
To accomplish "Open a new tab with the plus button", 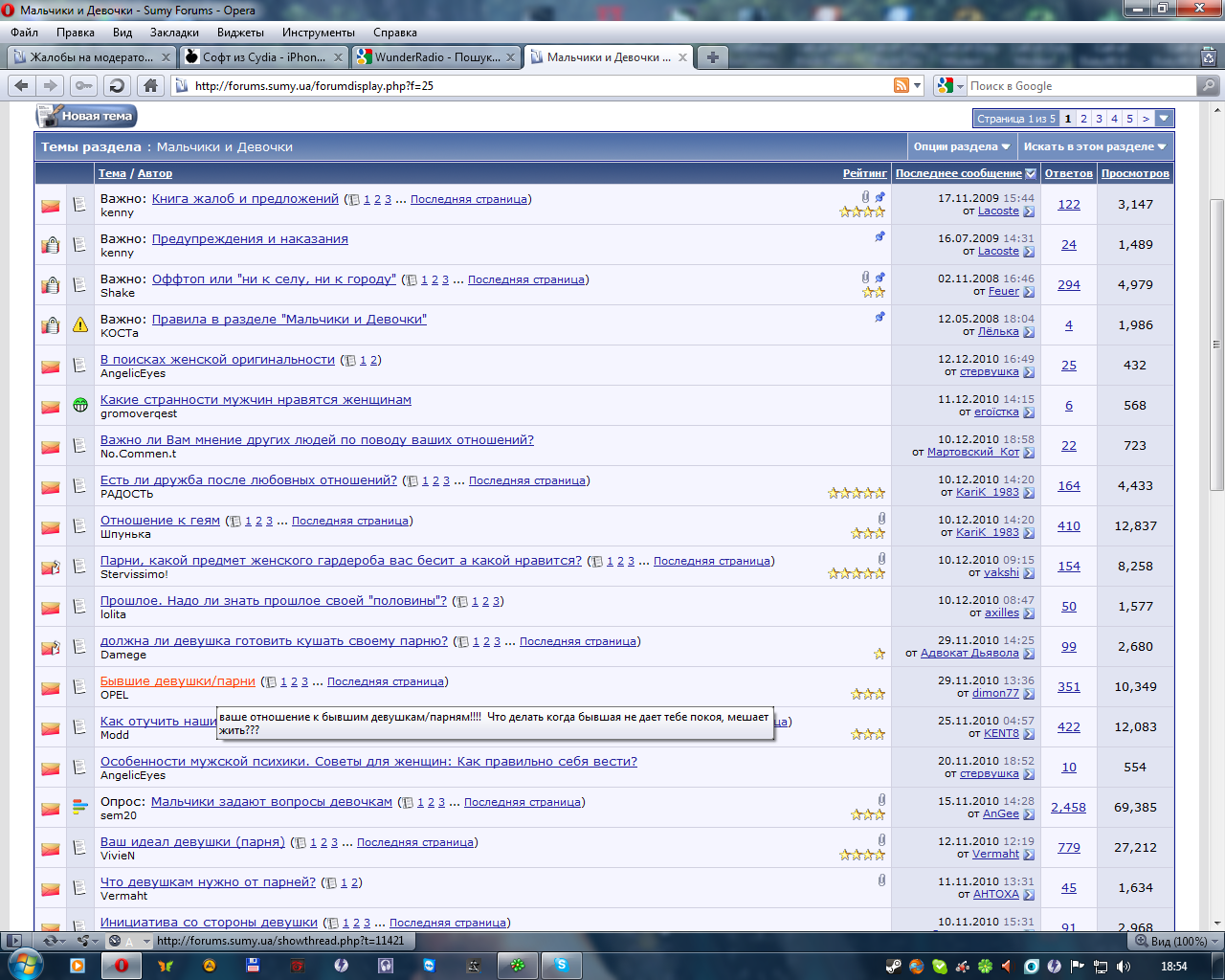I will [712, 57].
